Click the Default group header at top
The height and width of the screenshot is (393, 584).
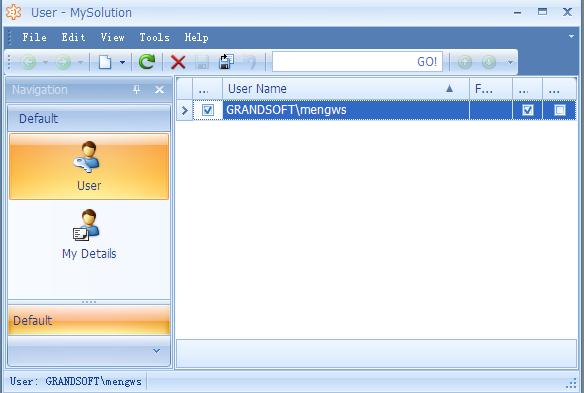point(89,118)
